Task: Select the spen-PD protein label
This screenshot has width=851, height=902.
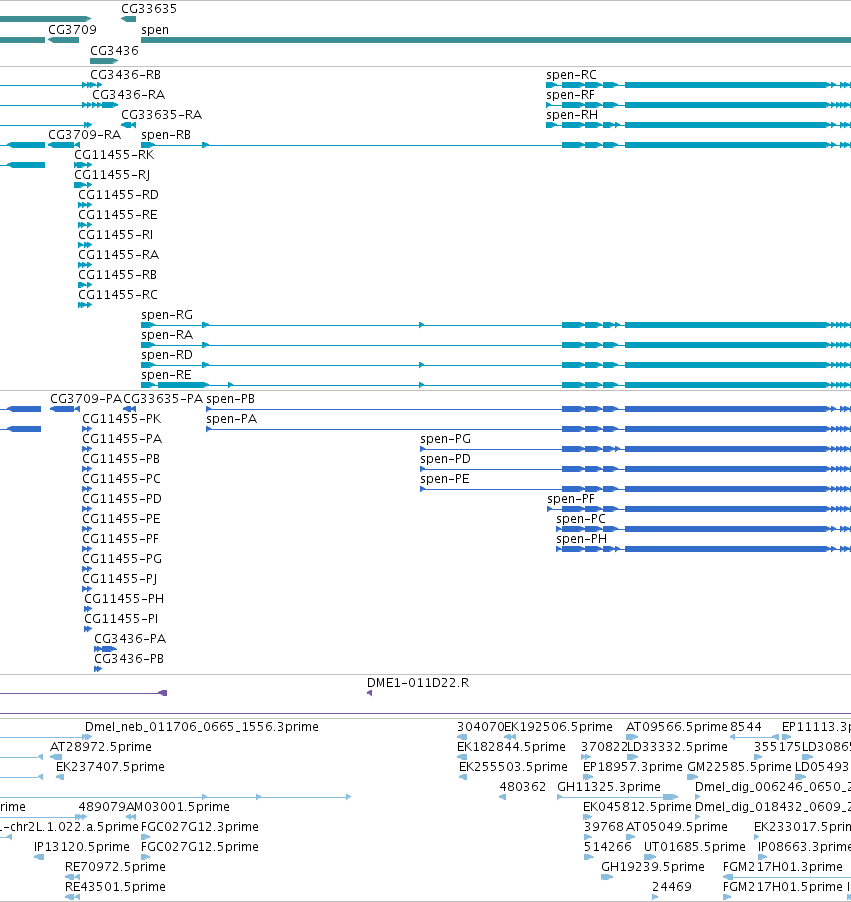Action: [445, 459]
